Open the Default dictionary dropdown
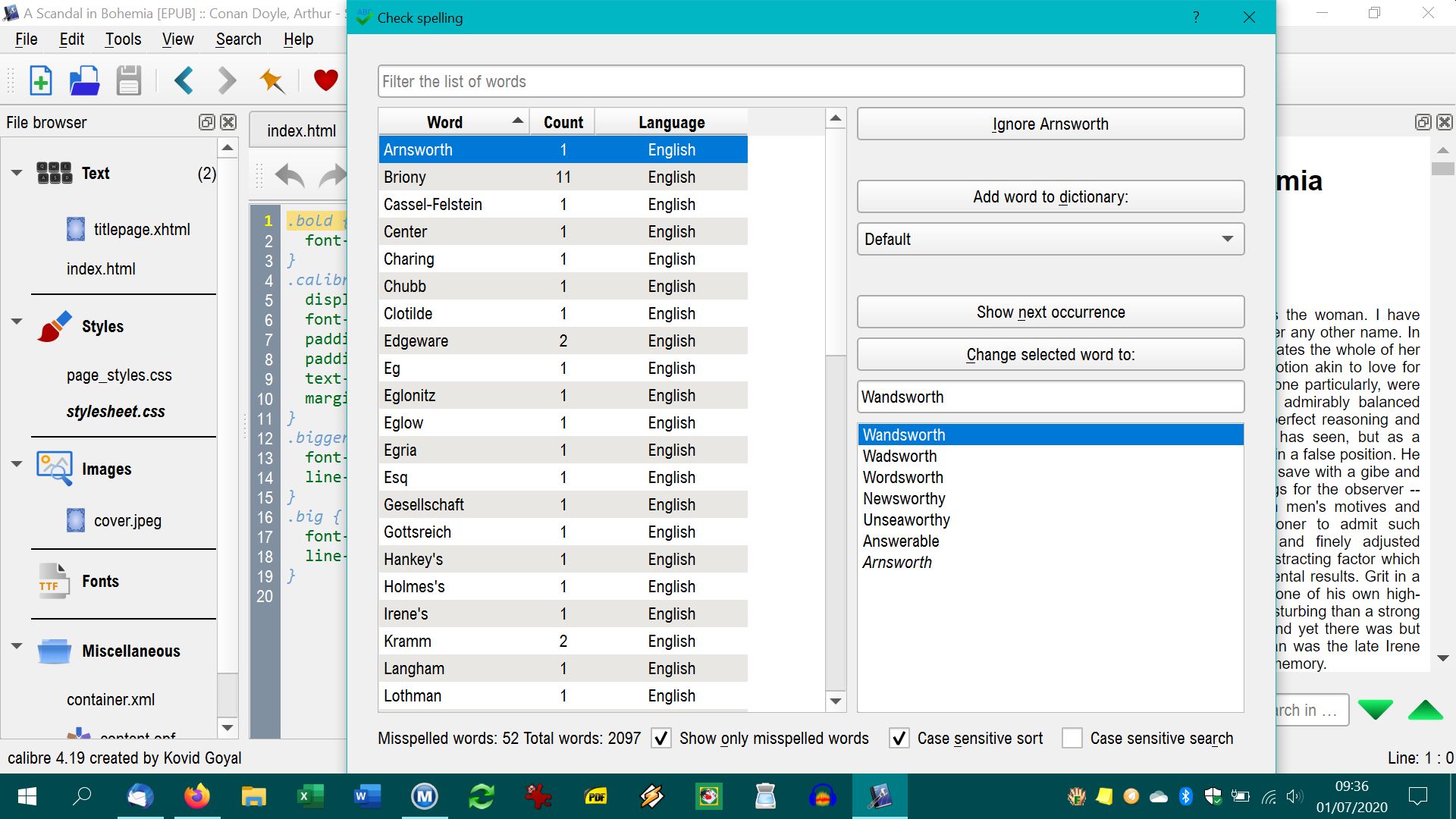This screenshot has height=819, width=1456. 1050,239
